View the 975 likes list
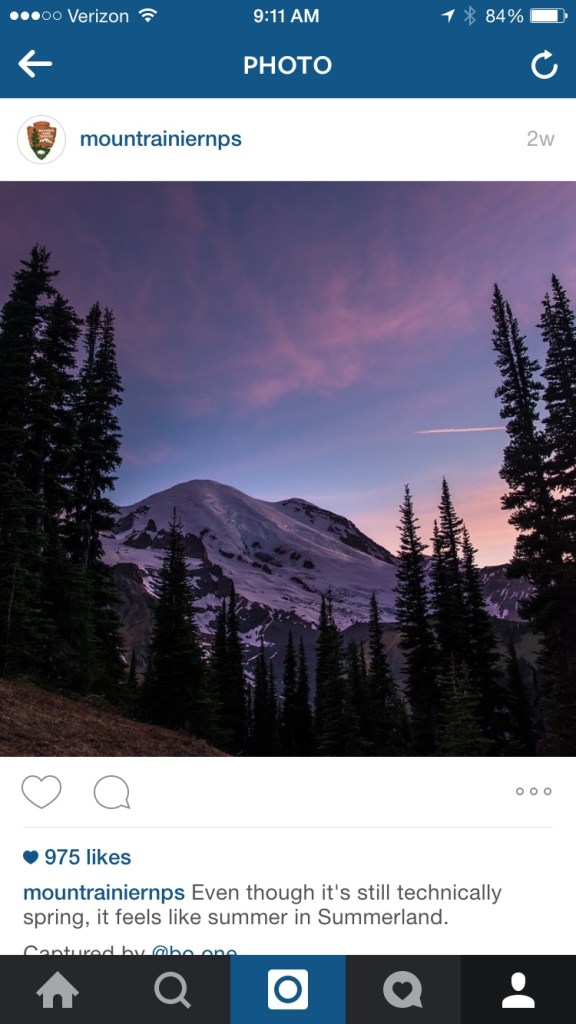 click(88, 857)
